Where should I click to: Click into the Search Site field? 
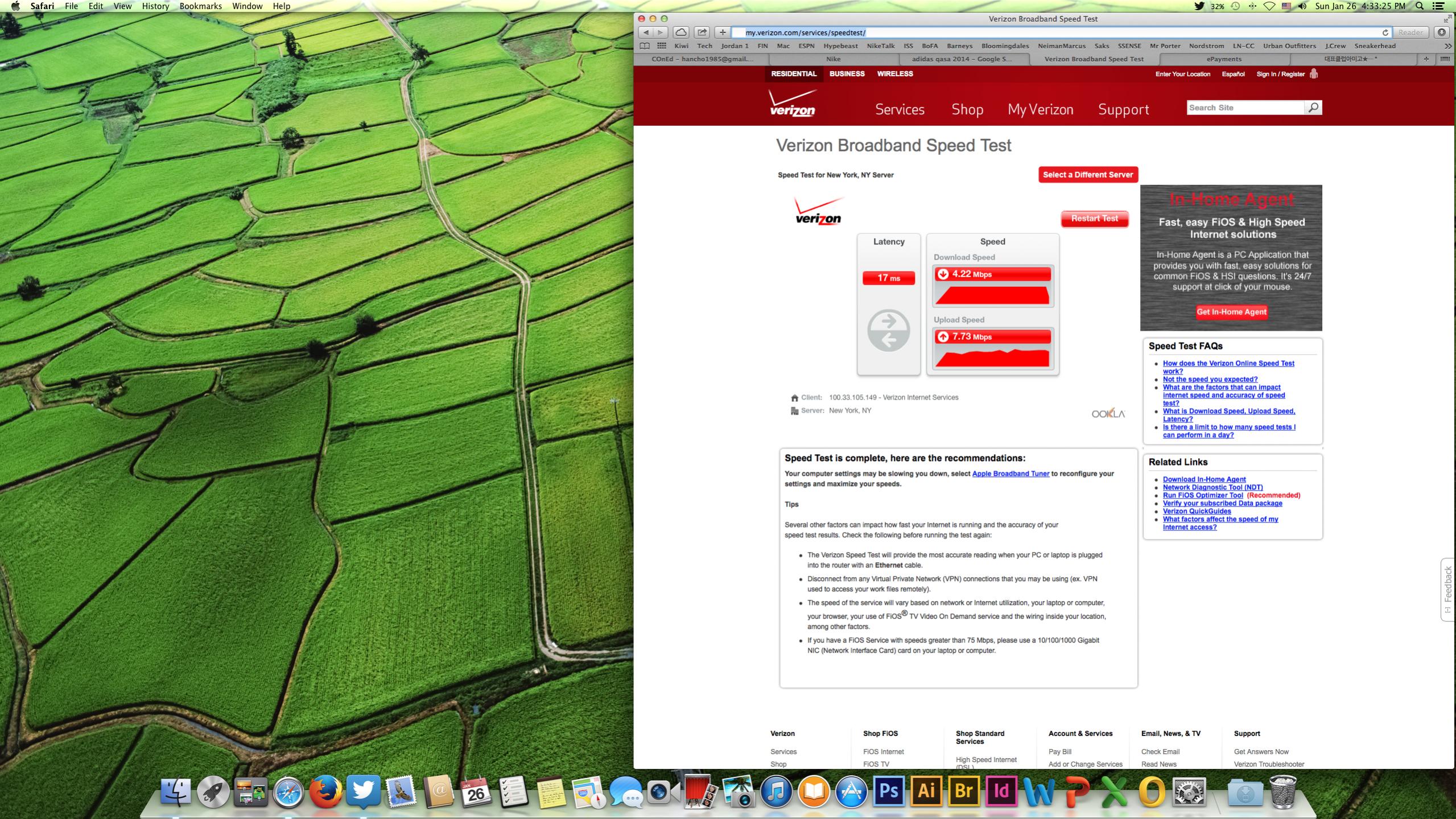pos(1245,108)
